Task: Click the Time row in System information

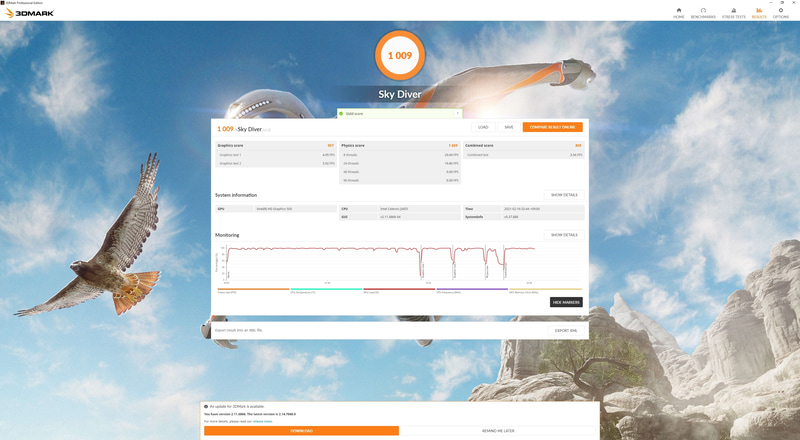Action: [x=523, y=209]
